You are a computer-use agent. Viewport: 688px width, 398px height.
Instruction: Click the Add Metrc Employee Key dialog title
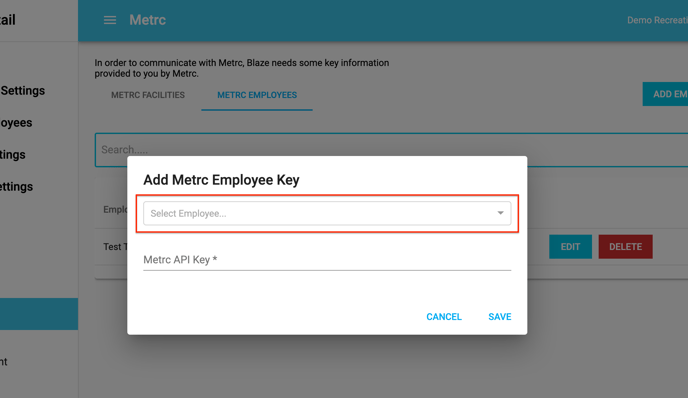[221, 180]
